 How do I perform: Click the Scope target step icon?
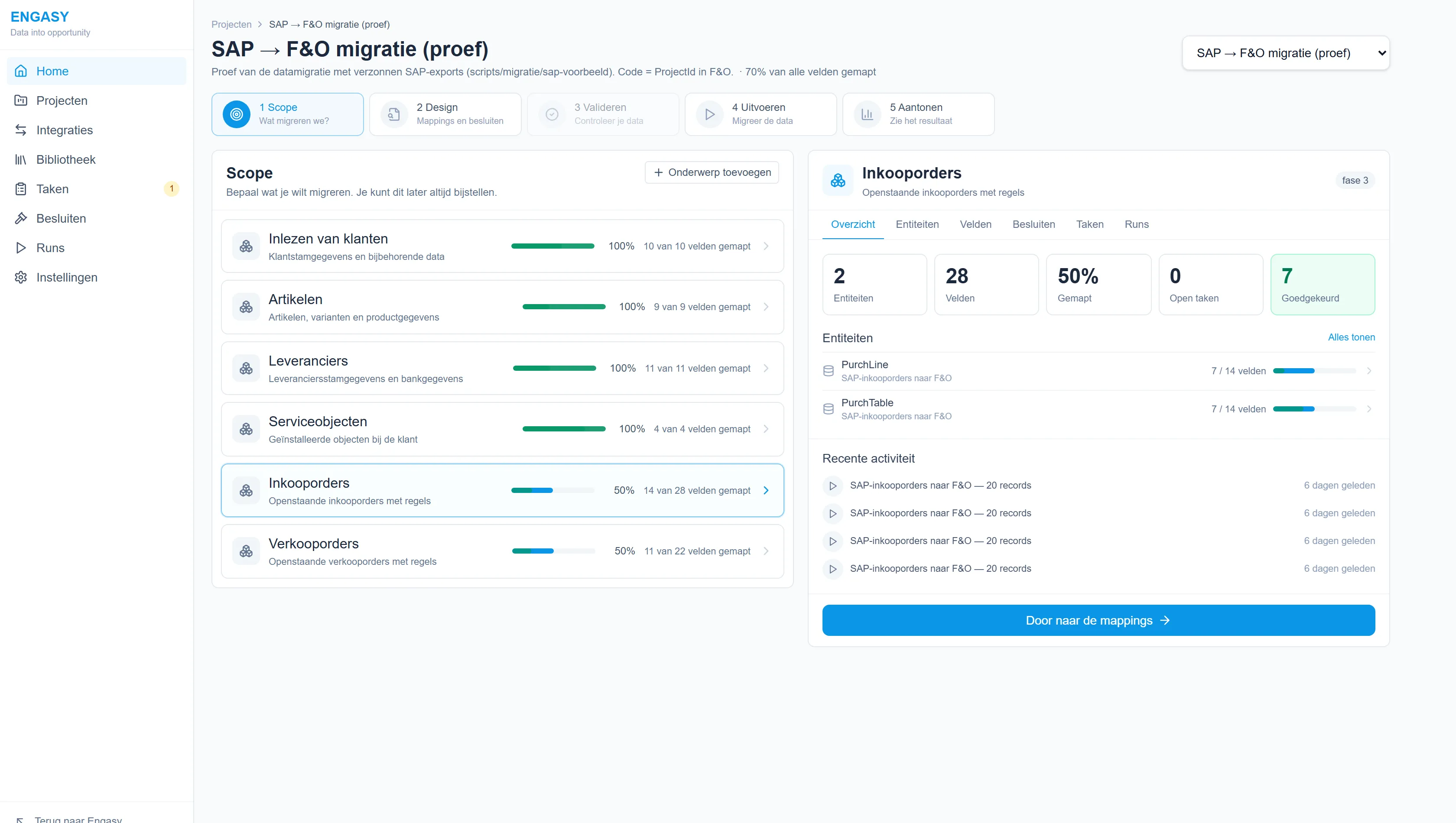tap(236, 114)
